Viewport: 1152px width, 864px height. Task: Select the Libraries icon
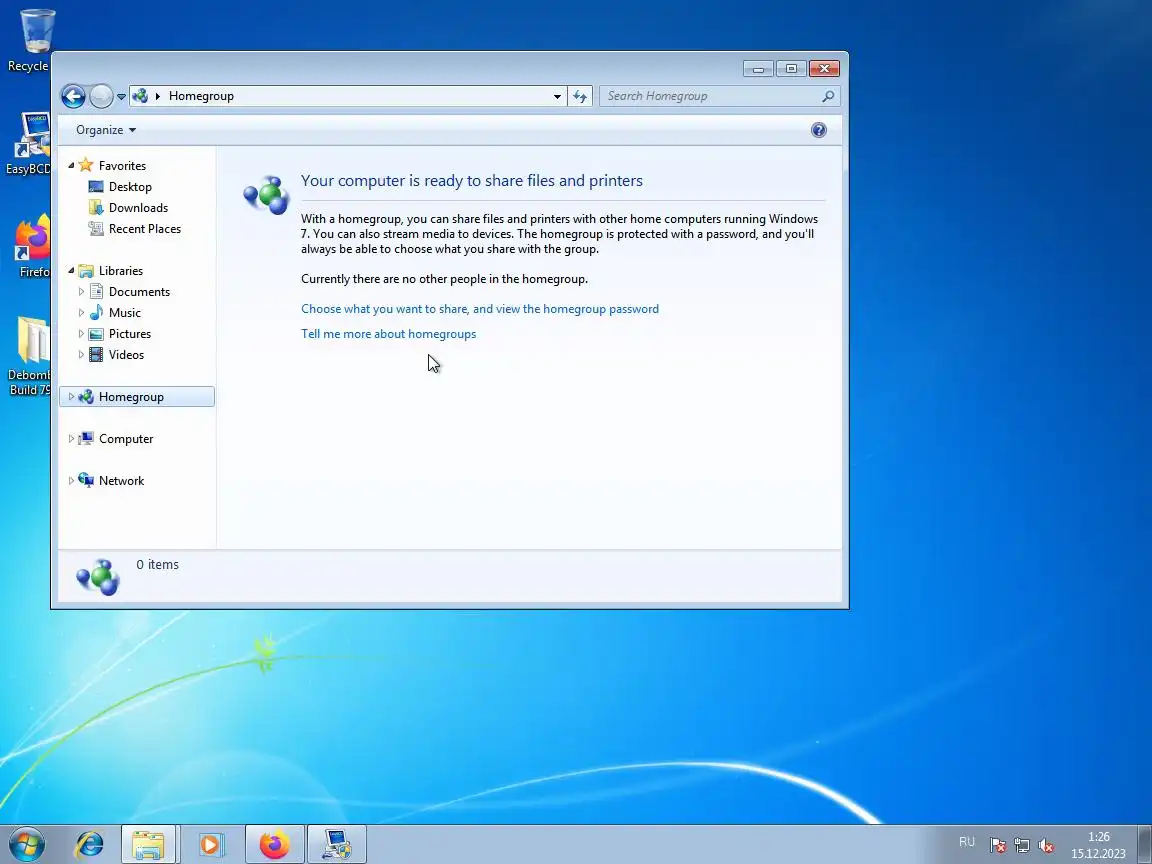click(x=86, y=271)
